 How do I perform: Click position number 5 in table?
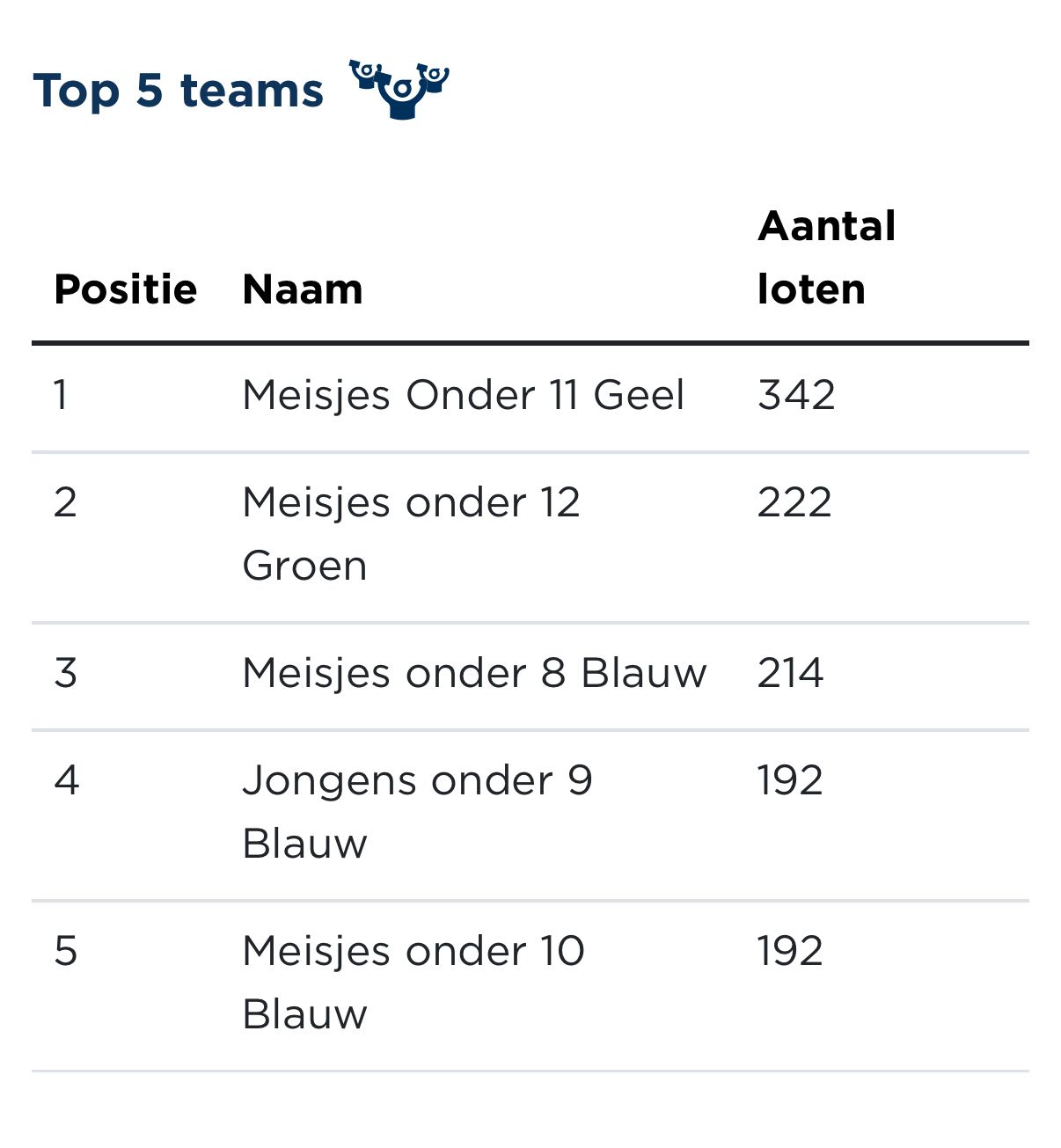(x=65, y=952)
